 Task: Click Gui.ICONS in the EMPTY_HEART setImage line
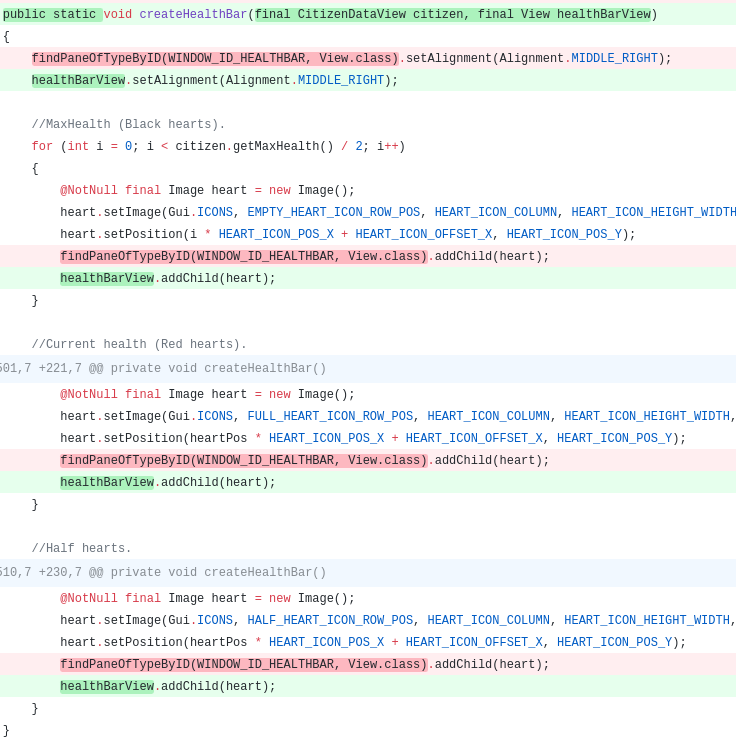(200, 212)
